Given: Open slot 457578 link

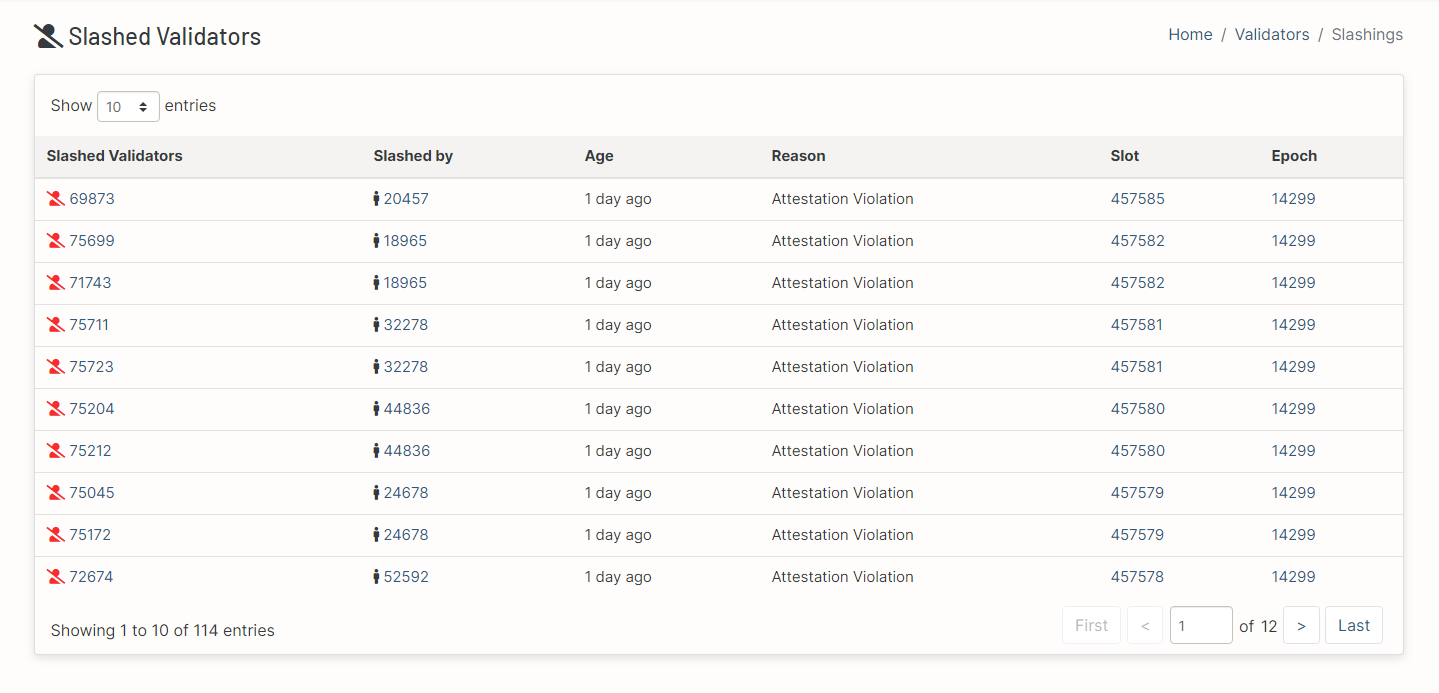Looking at the screenshot, I should 1137,577.
